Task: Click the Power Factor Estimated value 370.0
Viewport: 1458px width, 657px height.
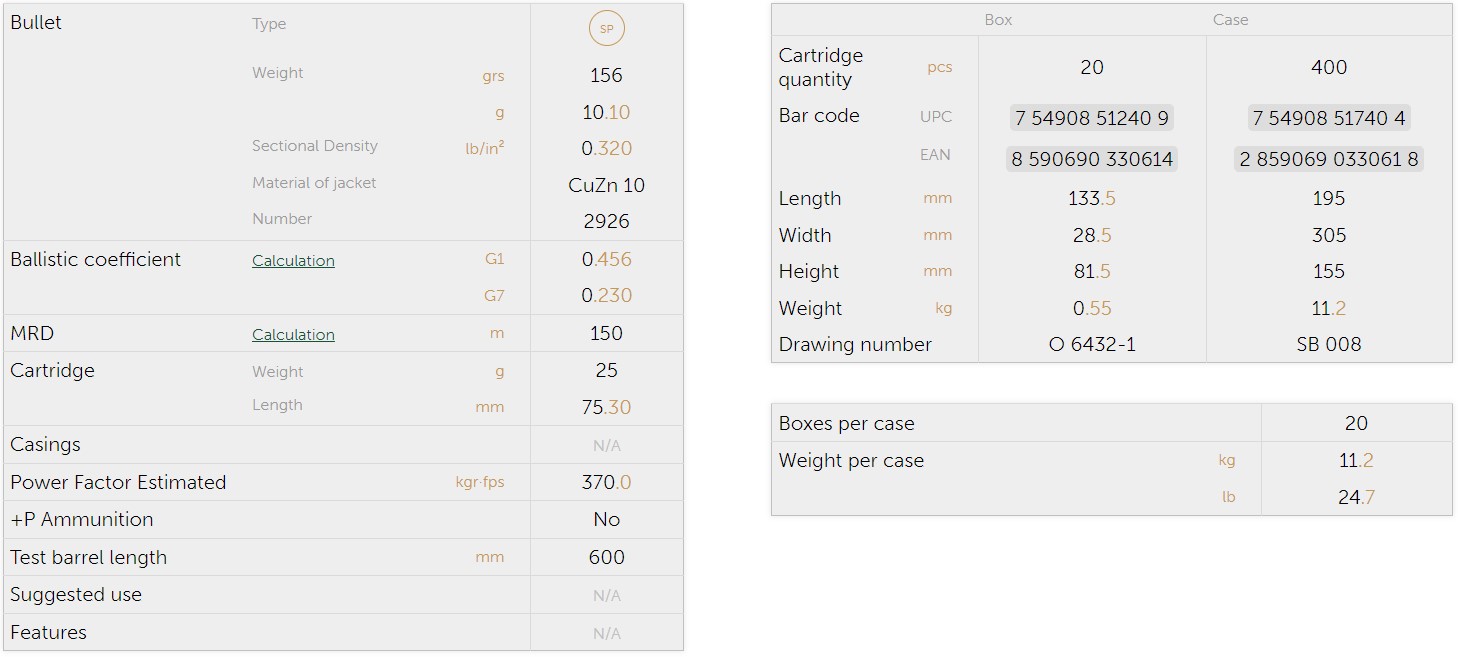Action: coord(606,483)
